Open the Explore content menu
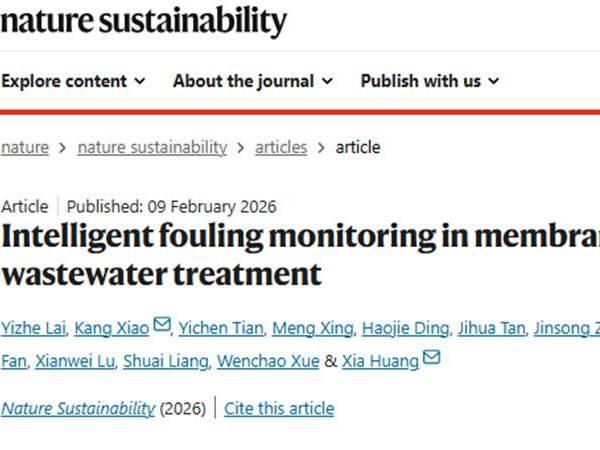This screenshot has width=600, height=450. click(65, 81)
